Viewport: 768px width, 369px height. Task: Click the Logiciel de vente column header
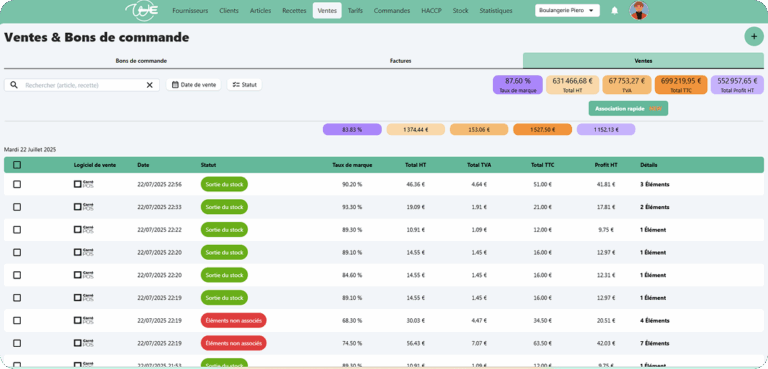pos(95,165)
